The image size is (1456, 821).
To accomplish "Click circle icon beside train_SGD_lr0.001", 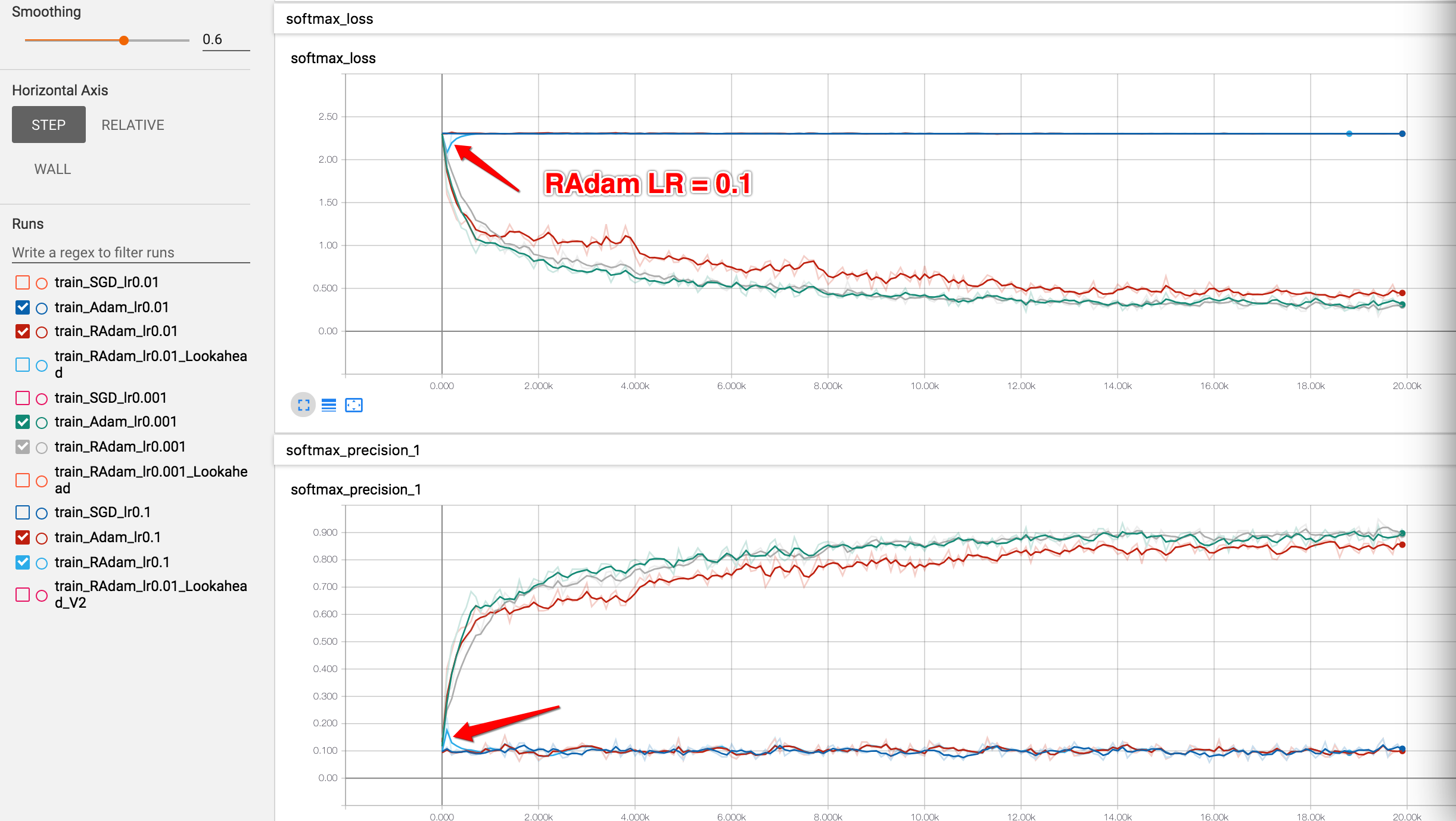I will tap(42, 399).
